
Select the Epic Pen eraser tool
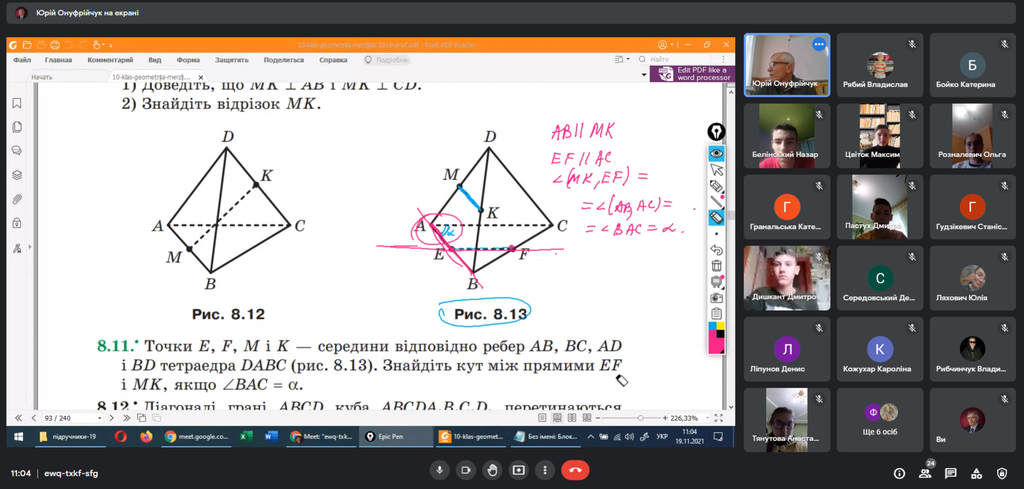coord(716,217)
